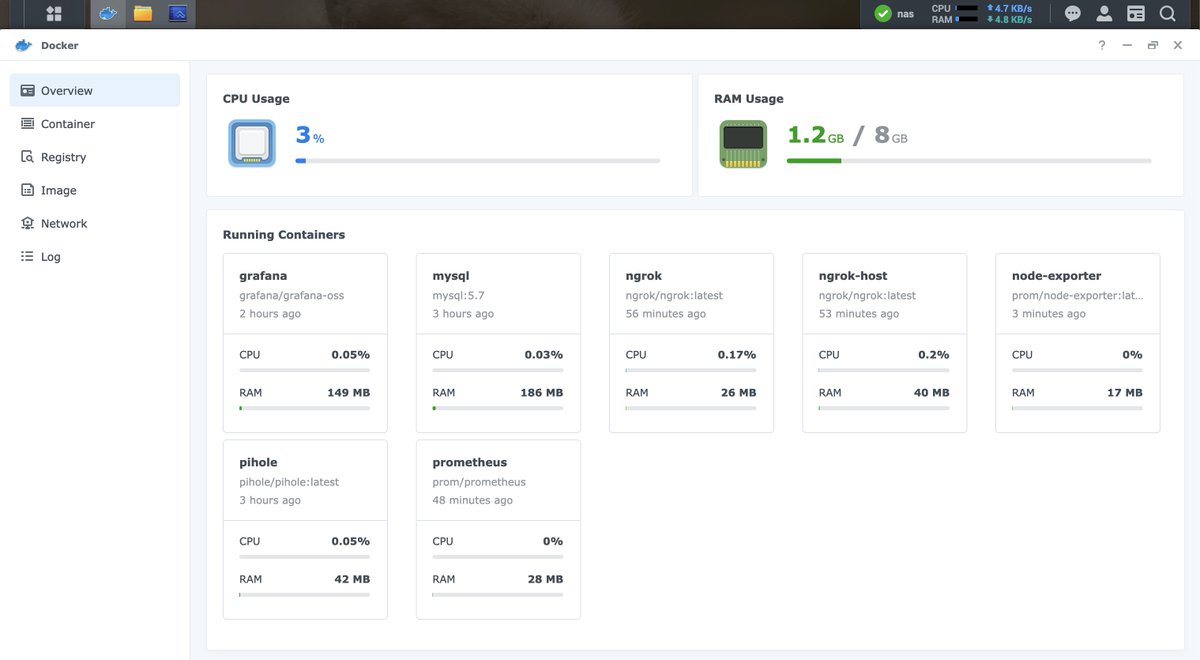Click the network upload speed 4.7 KB/s
The height and width of the screenshot is (660, 1200).
[x=1008, y=8]
